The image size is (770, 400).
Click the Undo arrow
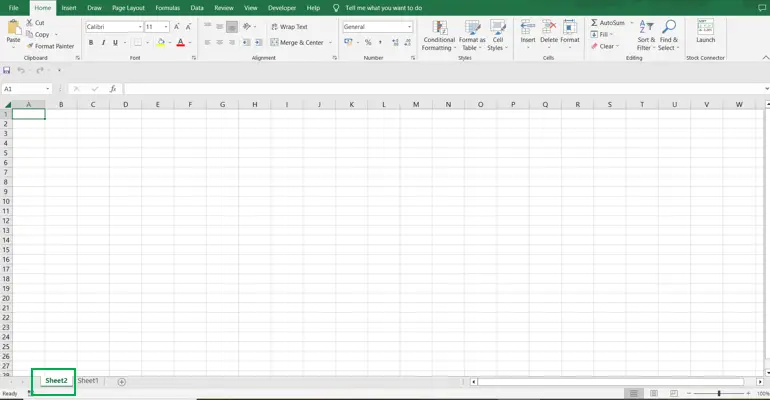pyautogui.click(x=21, y=70)
